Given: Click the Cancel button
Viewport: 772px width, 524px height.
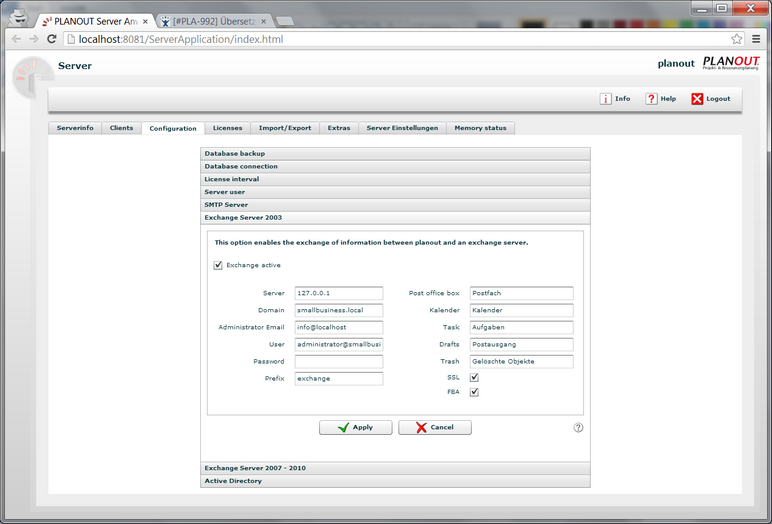Looking at the screenshot, I should tap(435, 427).
